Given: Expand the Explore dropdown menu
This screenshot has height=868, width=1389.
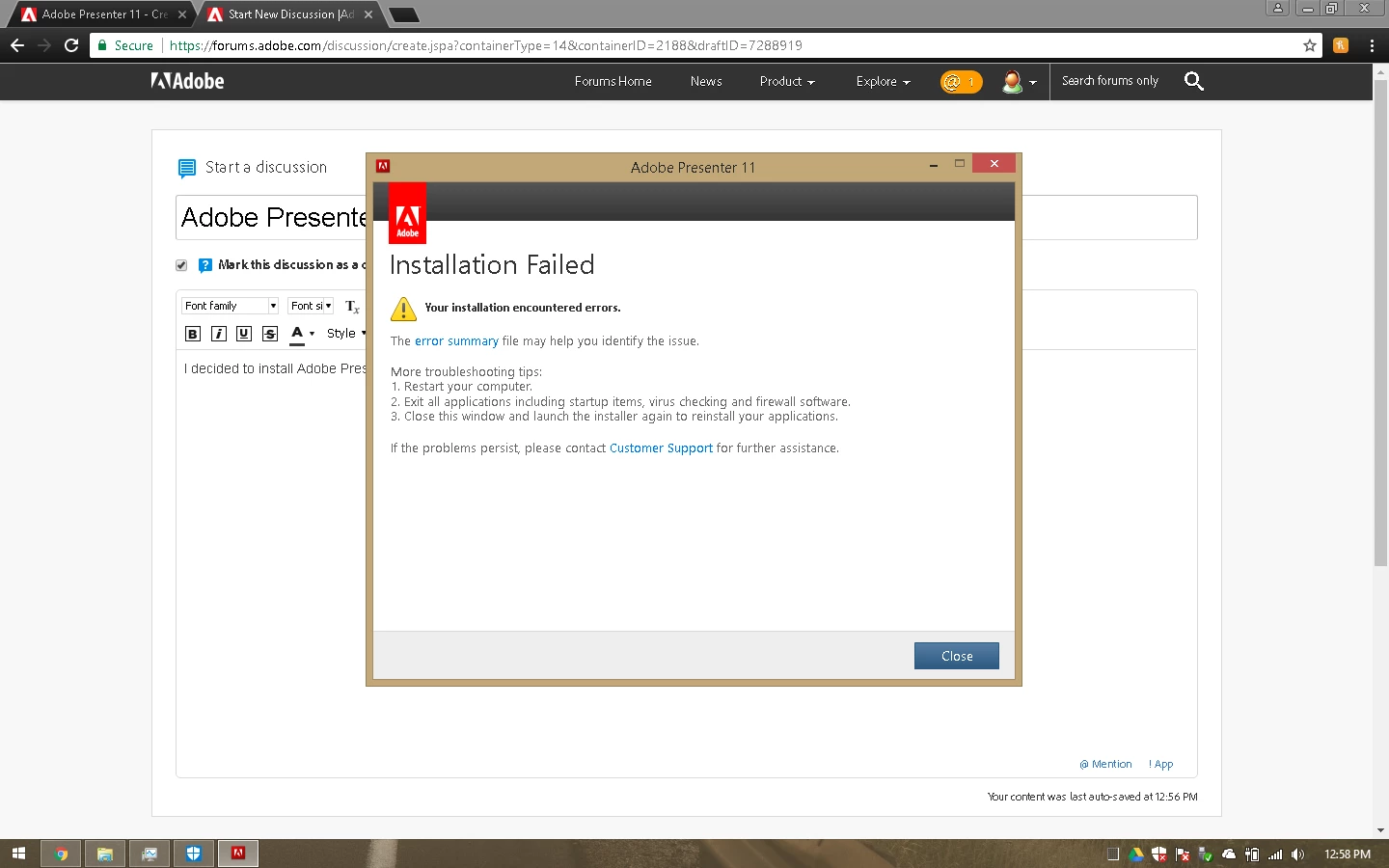Looking at the screenshot, I should click(x=883, y=82).
